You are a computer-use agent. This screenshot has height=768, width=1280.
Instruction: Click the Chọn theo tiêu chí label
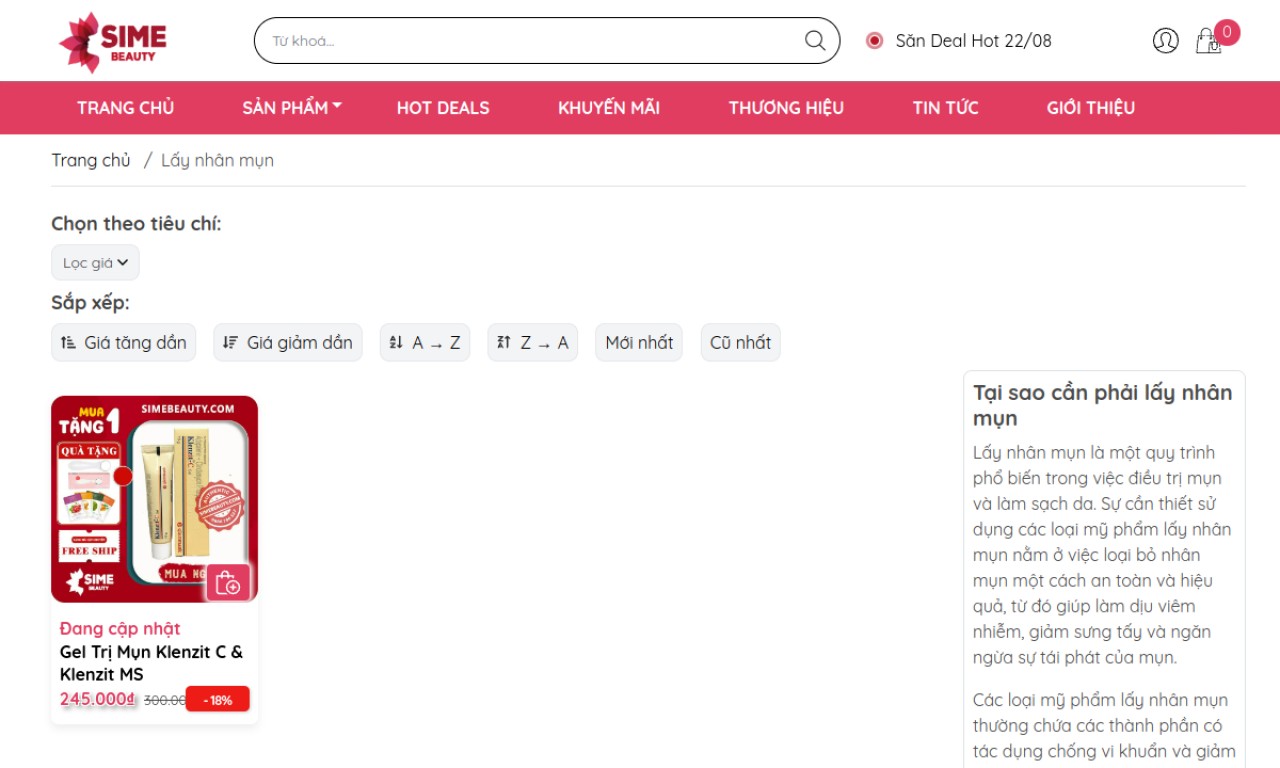tap(136, 224)
